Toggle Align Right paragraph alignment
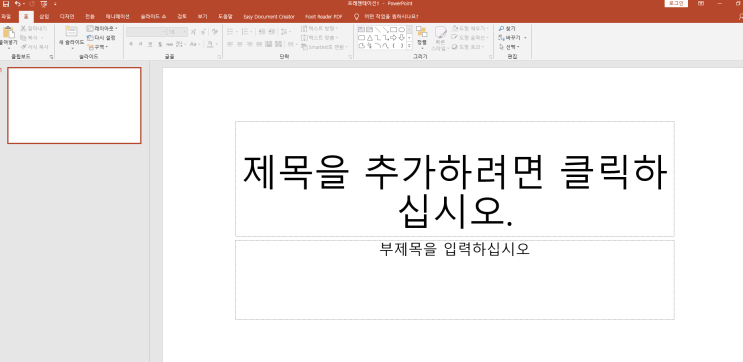Screen dimensions: 743x362 click(249, 44)
